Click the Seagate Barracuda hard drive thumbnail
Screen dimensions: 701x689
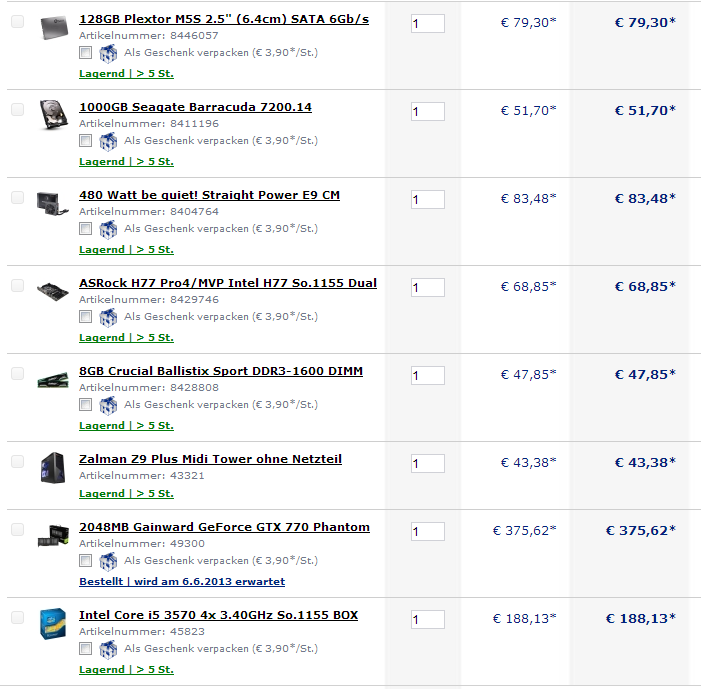[x=54, y=115]
